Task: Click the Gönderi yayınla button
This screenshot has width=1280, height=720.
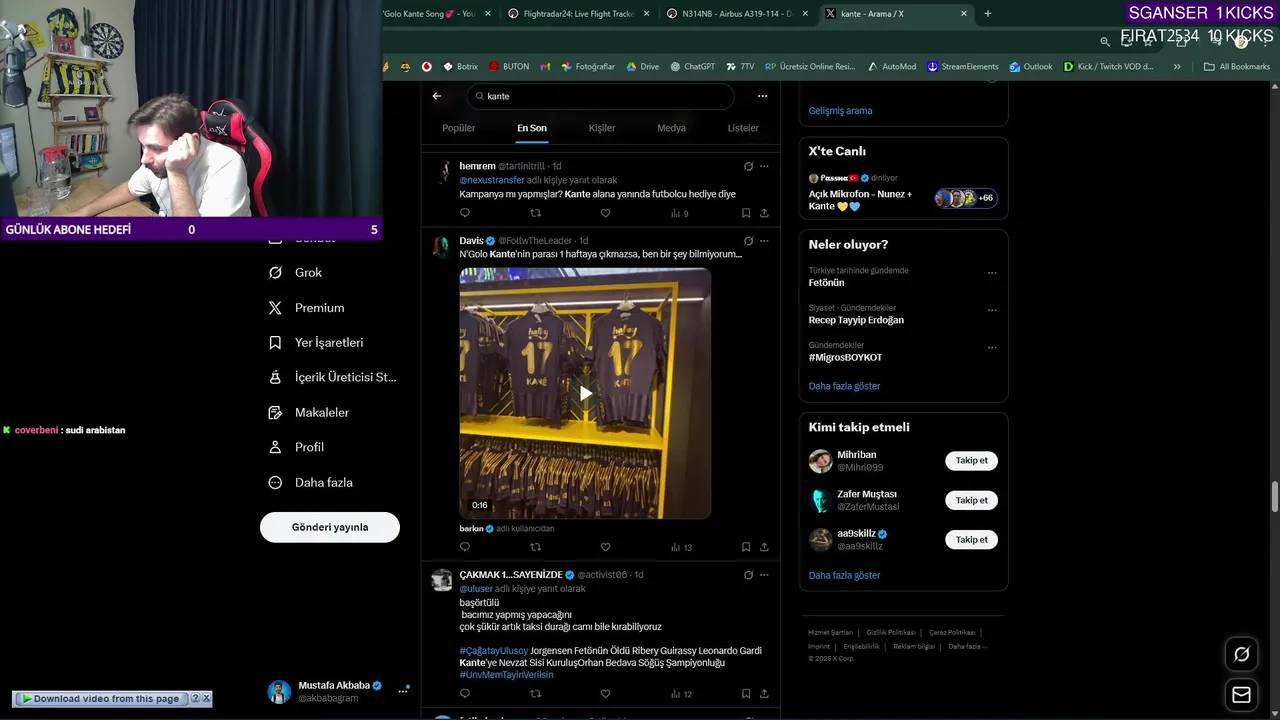Action: coord(330,527)
